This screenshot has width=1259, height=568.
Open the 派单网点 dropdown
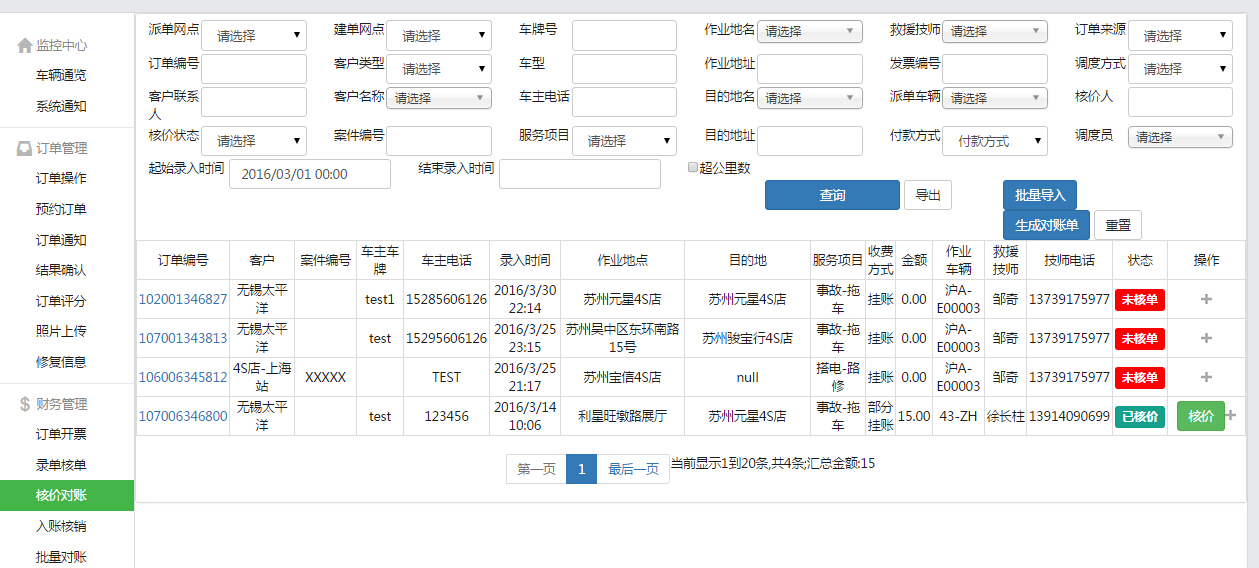coord(254,36)
